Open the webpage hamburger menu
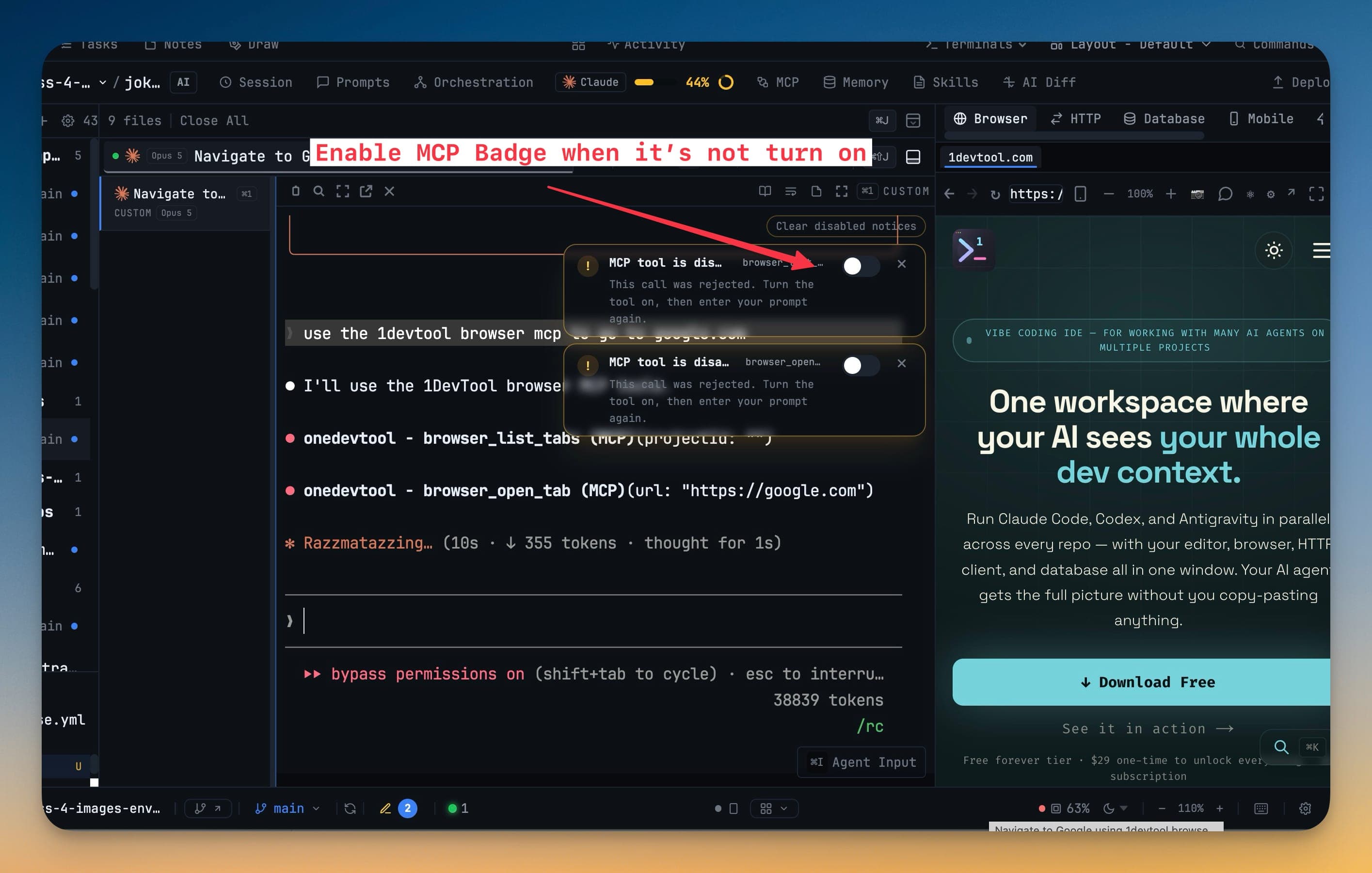This screenshot has height=873, width=1372. click(1321, 250)
